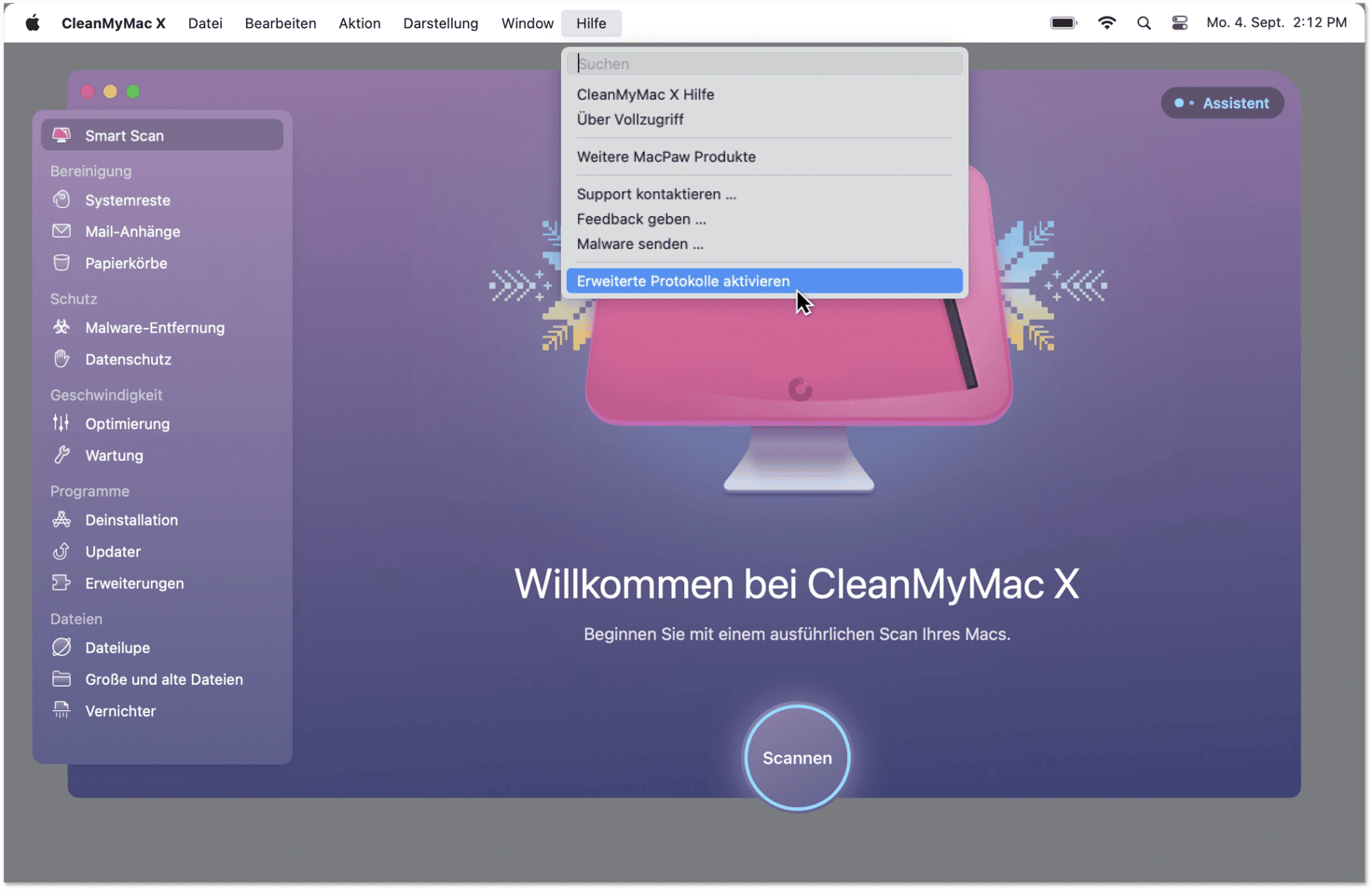Open the Dateilupe module label
The width and height of the screenshot is (1372, 890).
pyautogui.click(x=117, y=647)
